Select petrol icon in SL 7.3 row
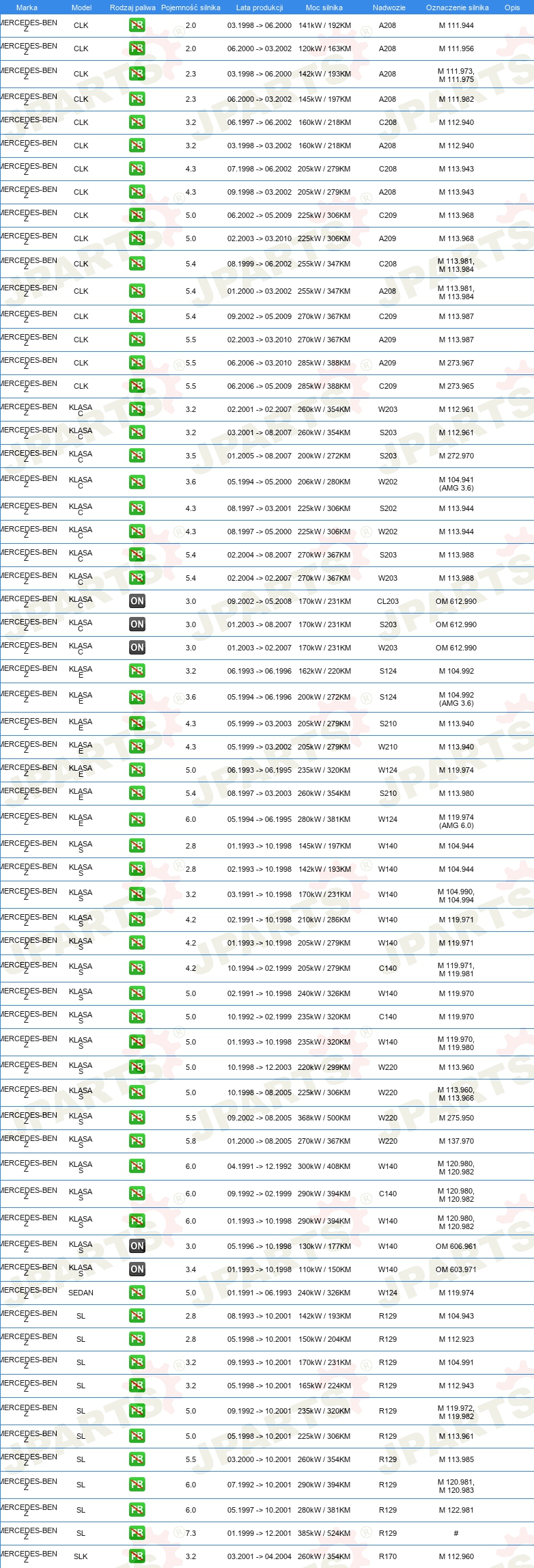Screen dimensions: 534x1568 click(137, 1533)
